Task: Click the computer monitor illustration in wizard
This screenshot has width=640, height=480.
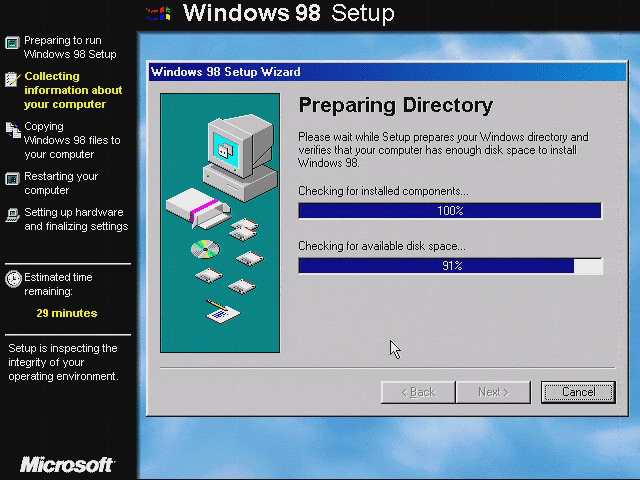Action: [x=240, y=157]
